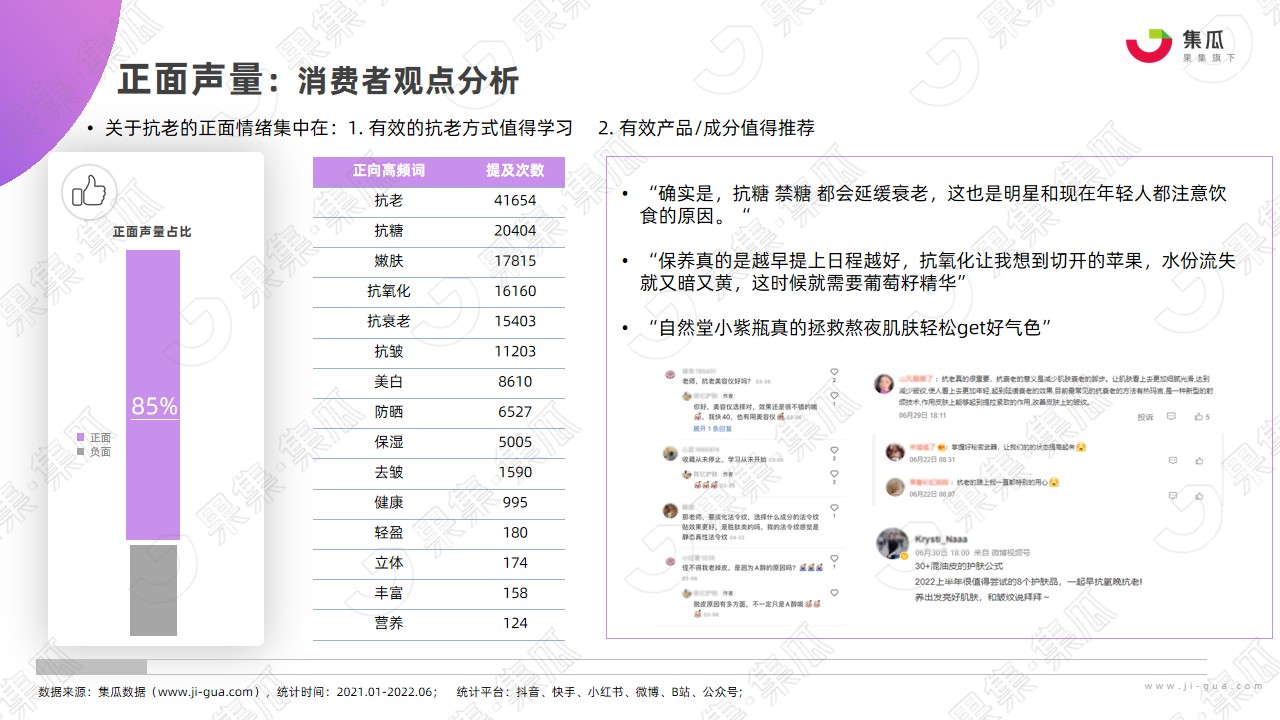
Task: Click the table cell 丰富
Action: [x=389, y=593]
